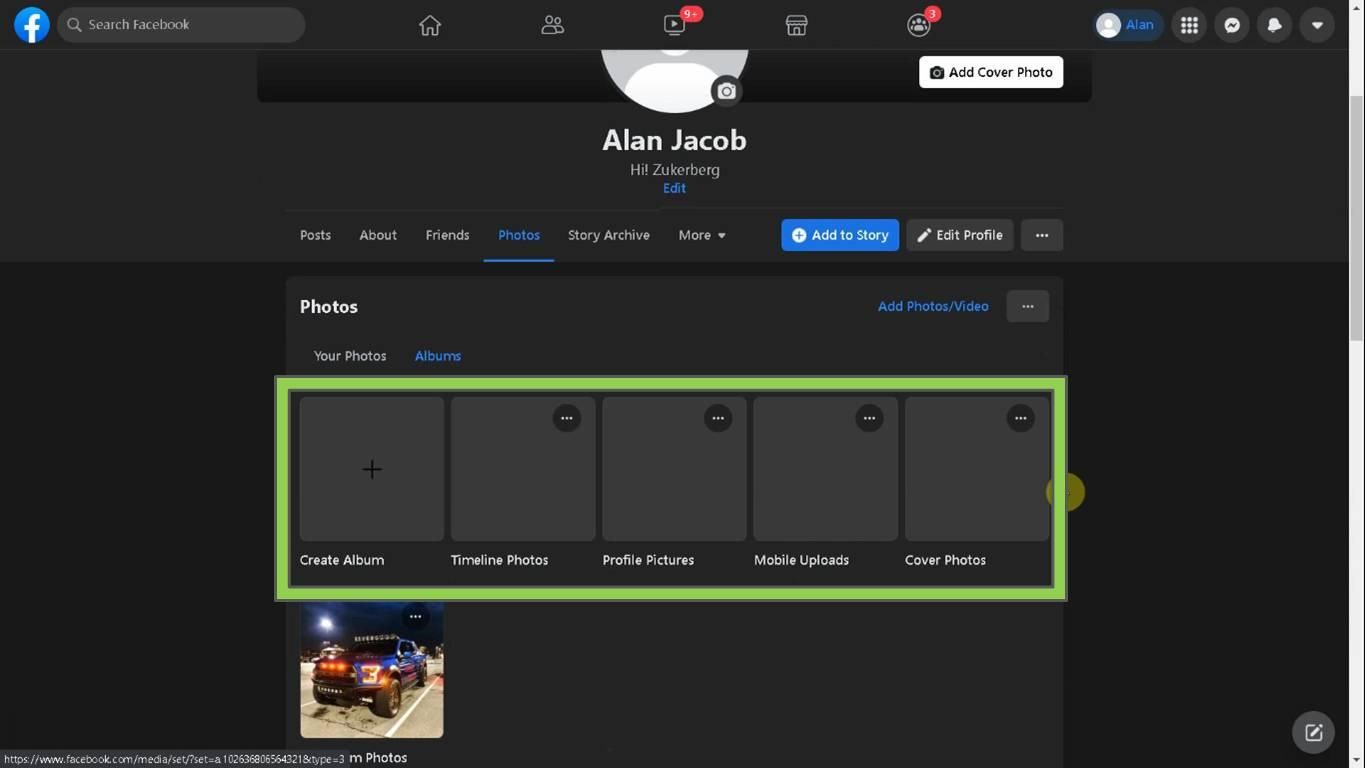The height and width of the screenshot is (768, 1365).
Task: Click Add Cover Photo button
Action: click(x=991, y=72)
